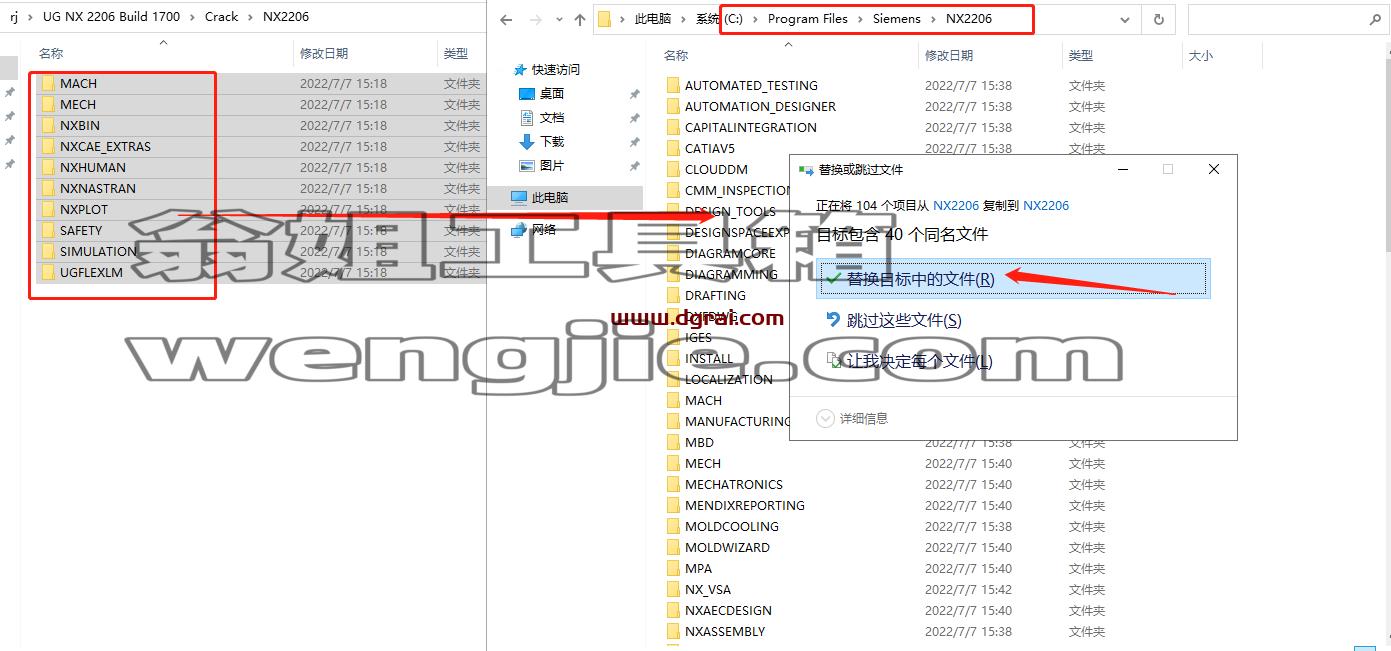
Task: Open the 桌面 quick access shortcut
Action: (551, 93)
